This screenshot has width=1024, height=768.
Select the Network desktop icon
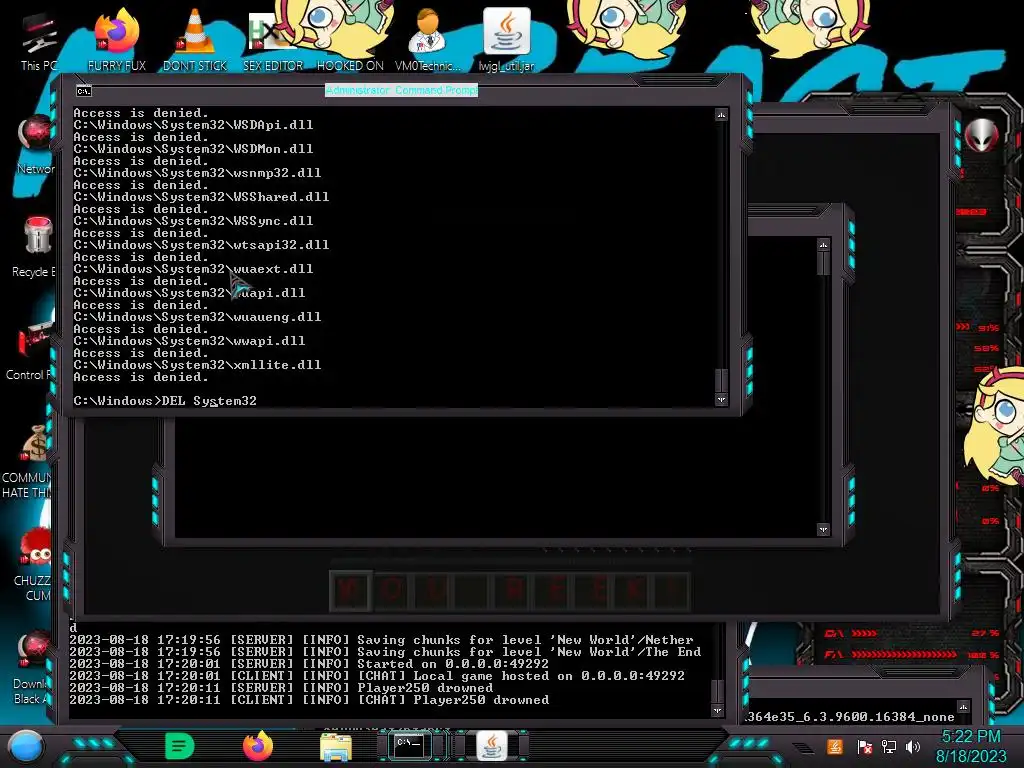tap(36, 145)
